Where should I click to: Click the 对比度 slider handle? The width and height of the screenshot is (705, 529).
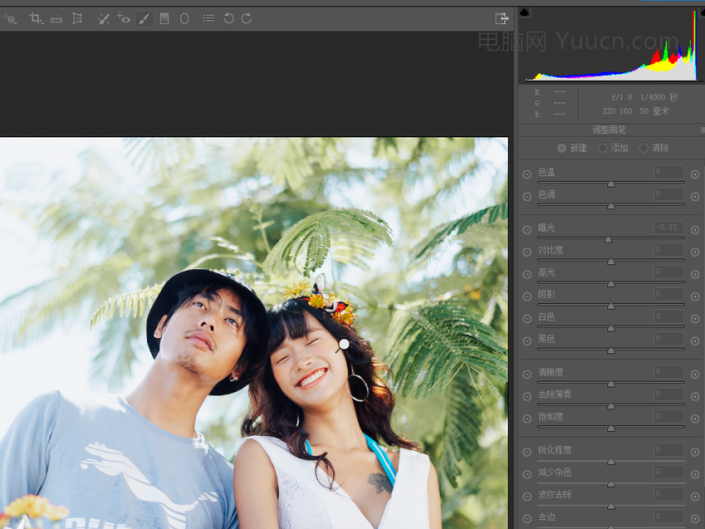tap(610, 262)
